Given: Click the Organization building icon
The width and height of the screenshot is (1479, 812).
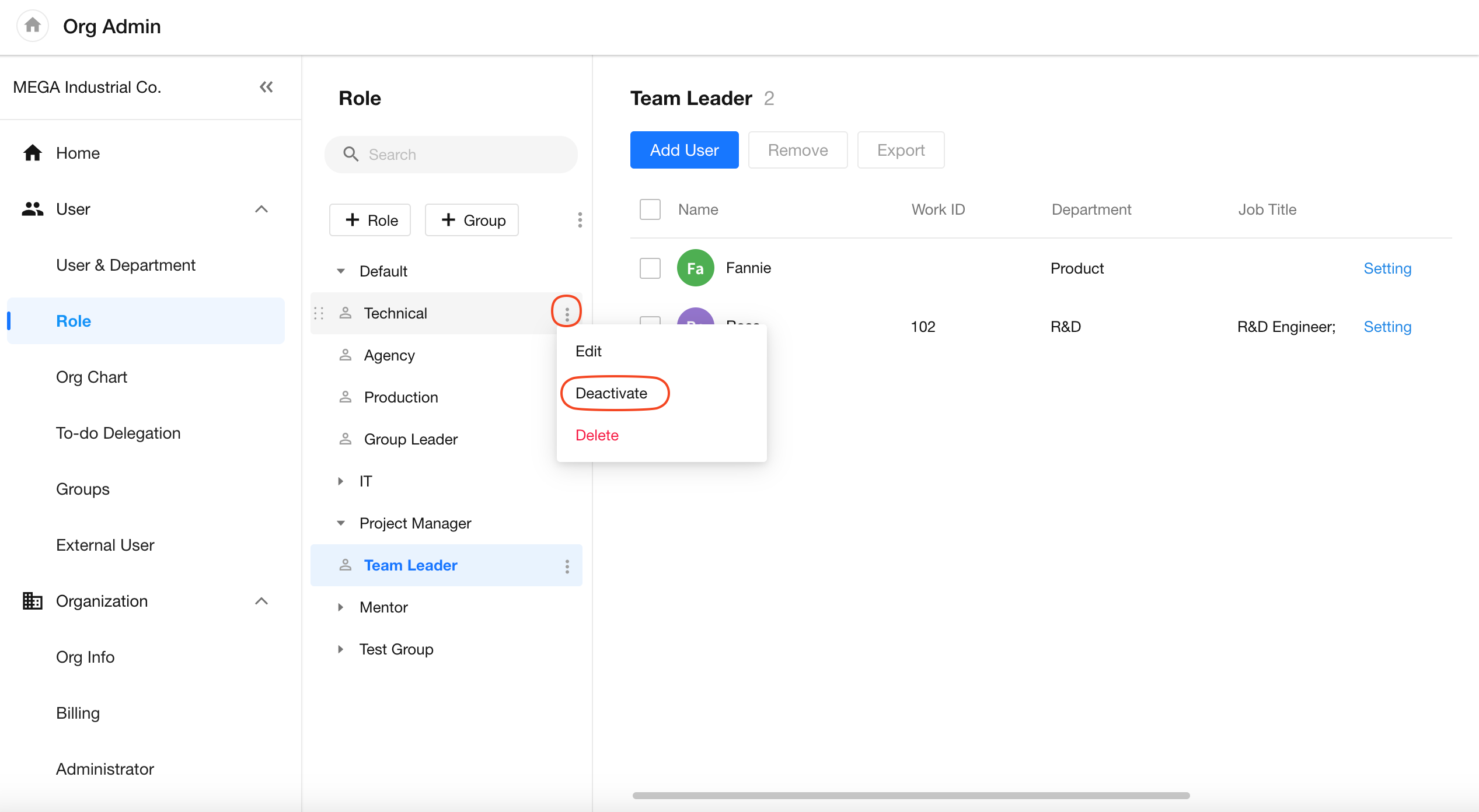Looking at the screenshot, I should coord(33,601).
